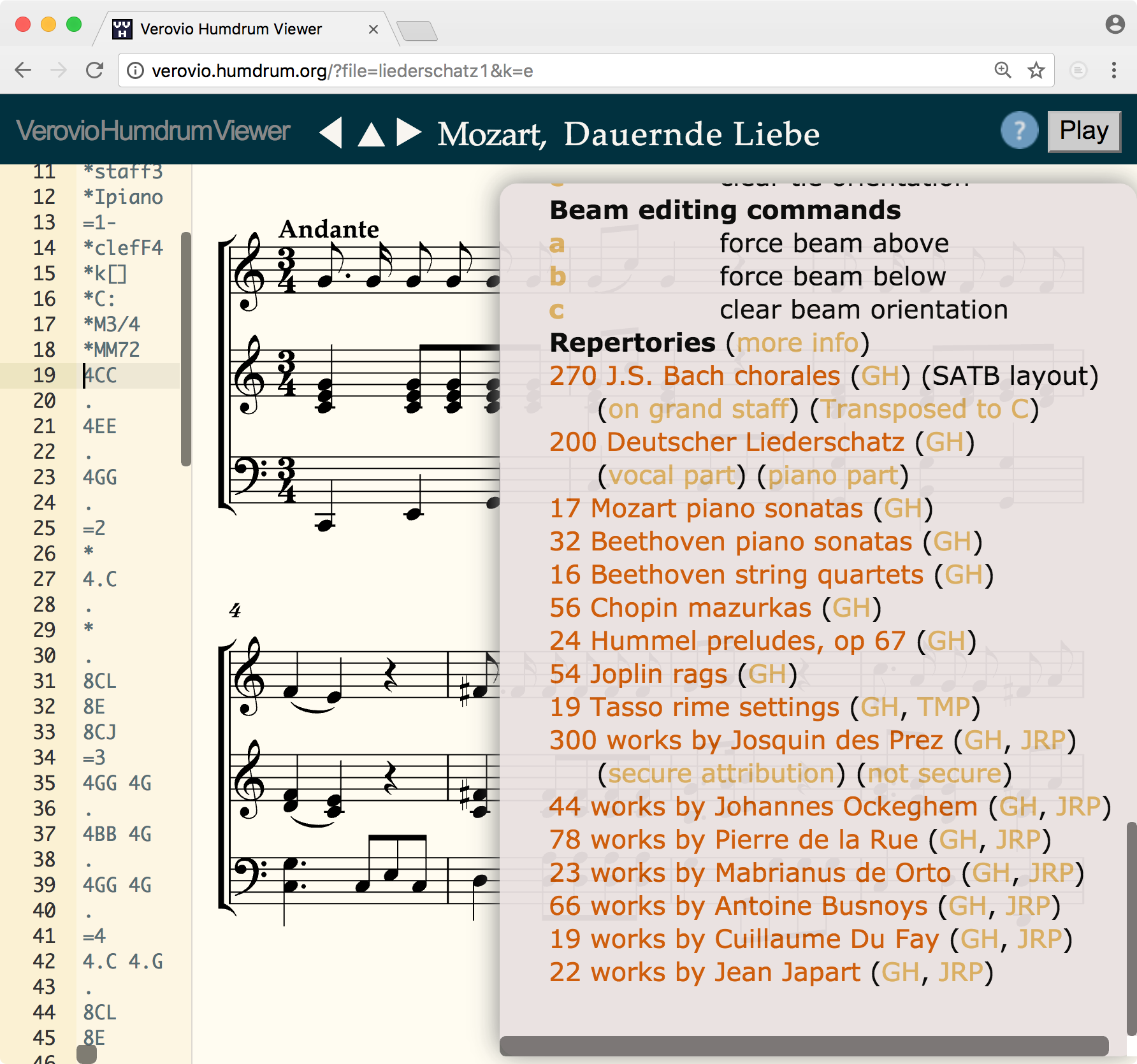Click GH link next to Joplin rags

767,674
